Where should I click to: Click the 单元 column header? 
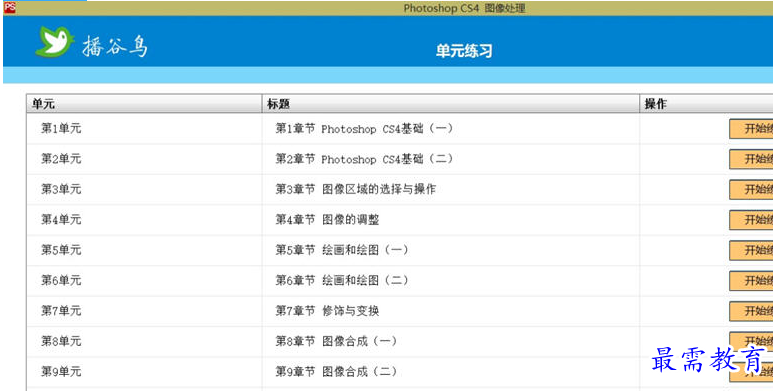pyautogui.click(x=144, y=104)
